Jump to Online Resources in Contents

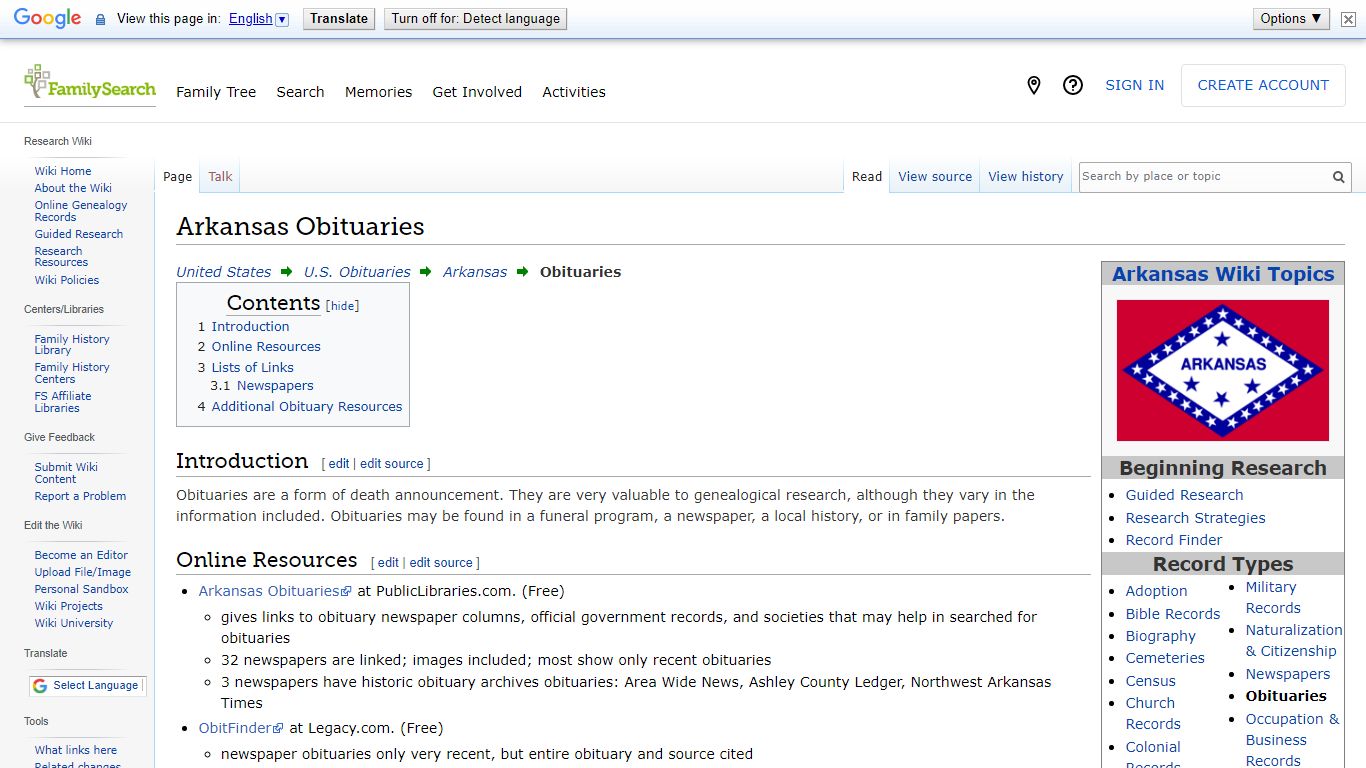coord(266,347)
